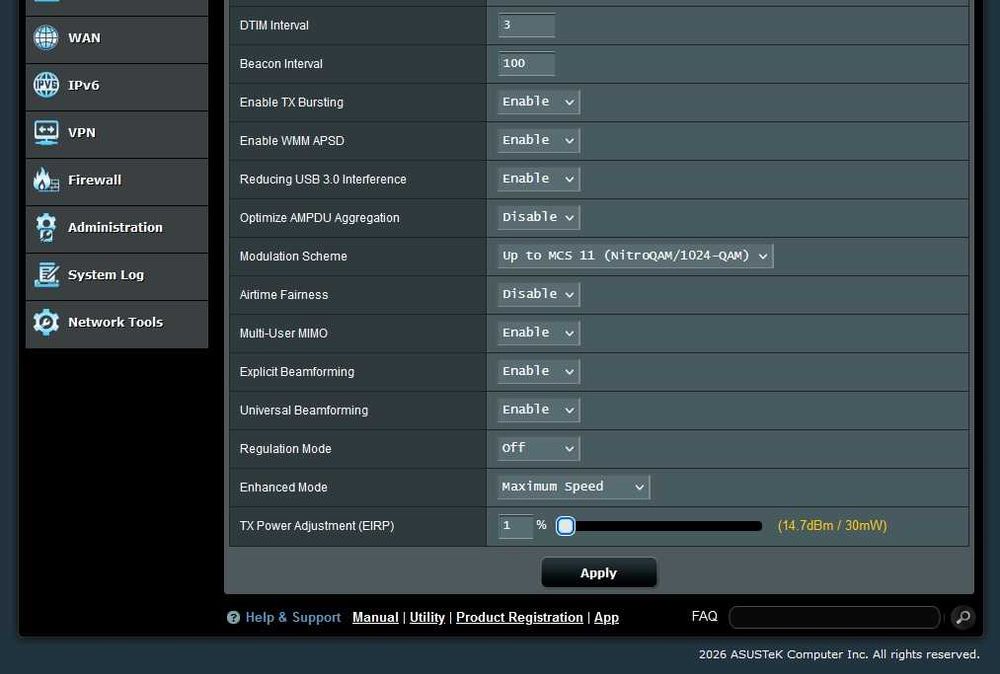Click the Beacon Interval input field
This screenshot has height=674, width=1000.
[526, 63]
